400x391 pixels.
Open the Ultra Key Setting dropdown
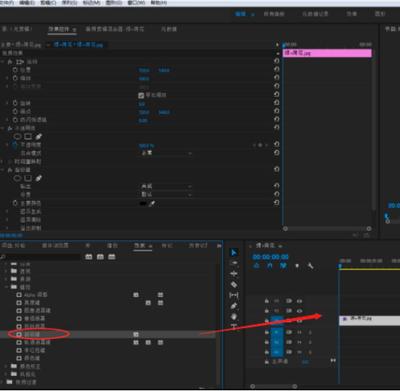click(x=166, y=195)
